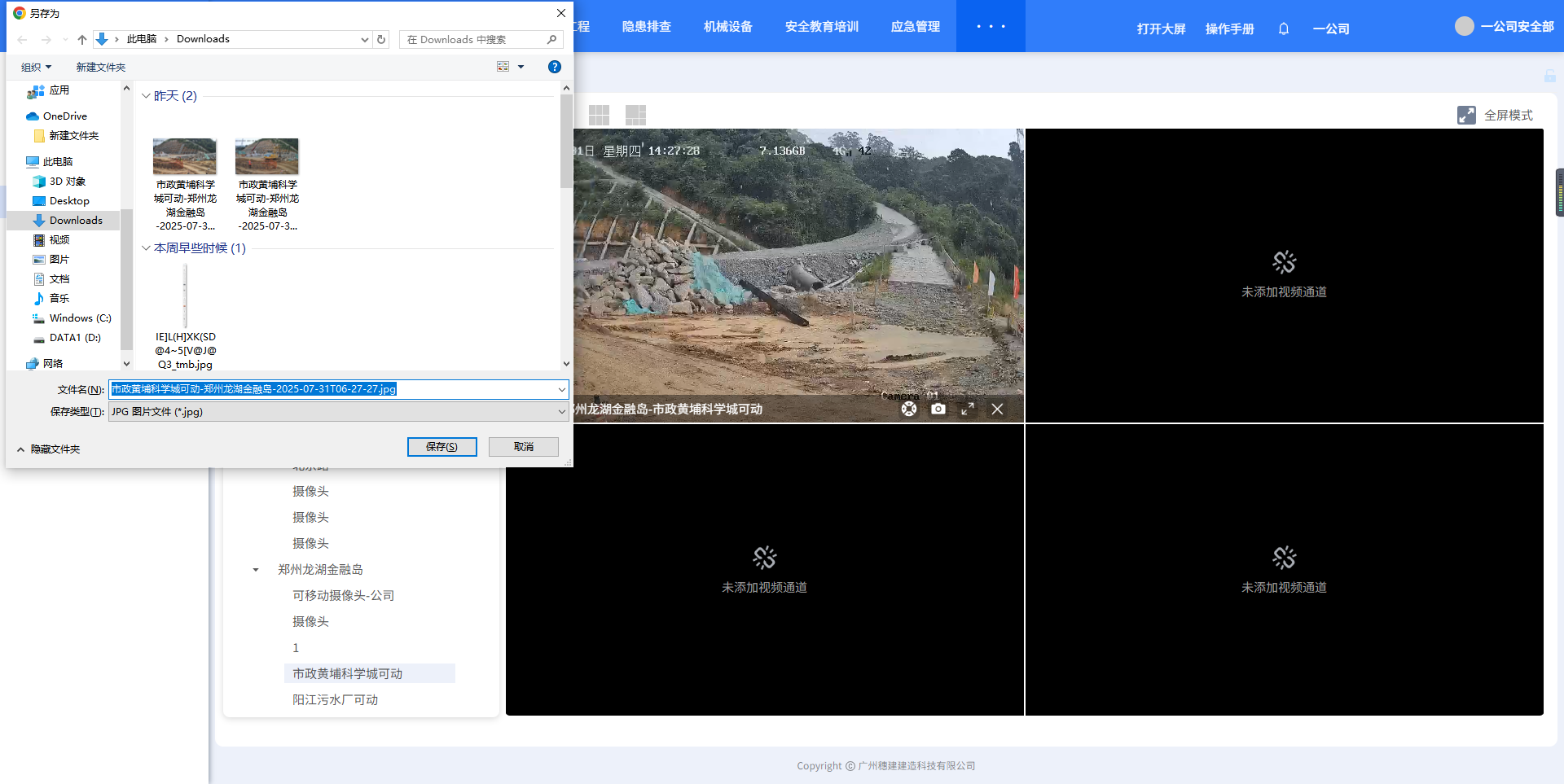This screenshot has width=1564, height=784.
Task: Open the notification bell
Action: 1284,28
